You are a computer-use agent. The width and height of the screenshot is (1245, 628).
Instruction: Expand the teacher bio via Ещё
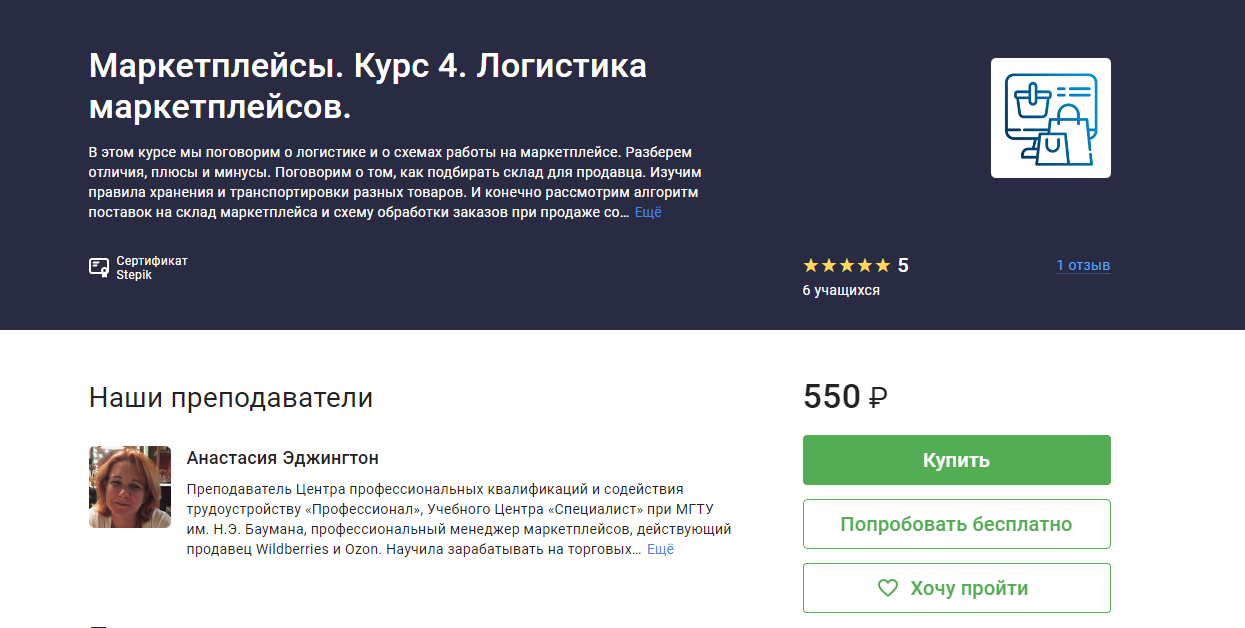pyautogui.click(x=660, y=550)
